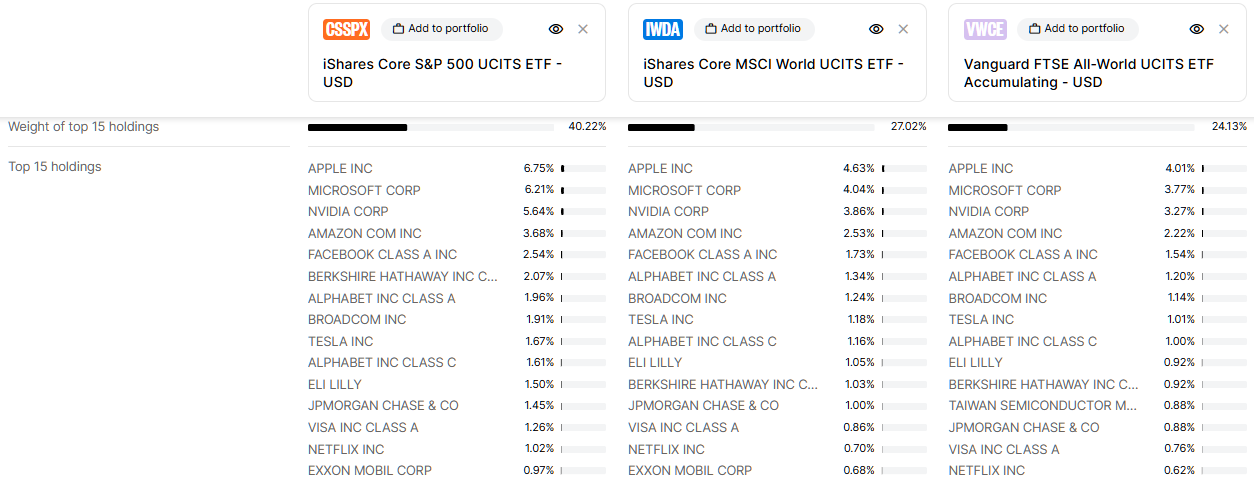Click the orange CSSPX ticker badge
Screen dimensions: 1254x487
point(346,29)
